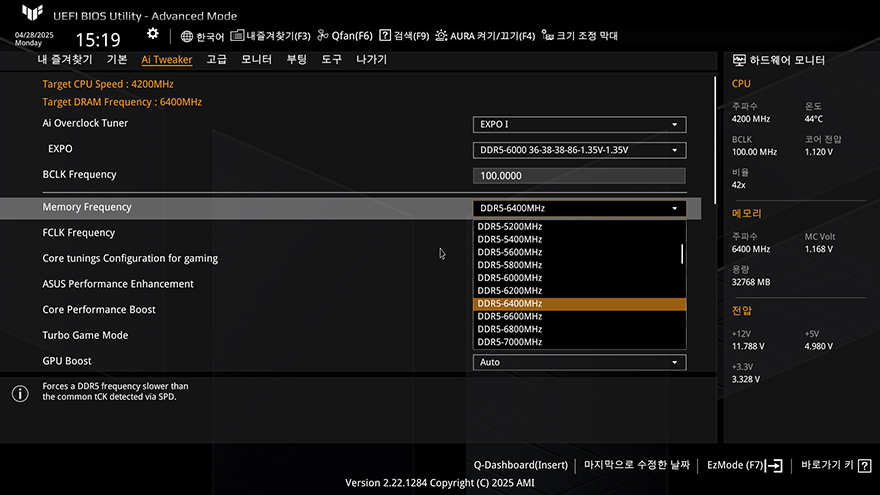Open the 나가기 tab
The image size is (880, 495).
pyautogui.click(x=372, y=59)
